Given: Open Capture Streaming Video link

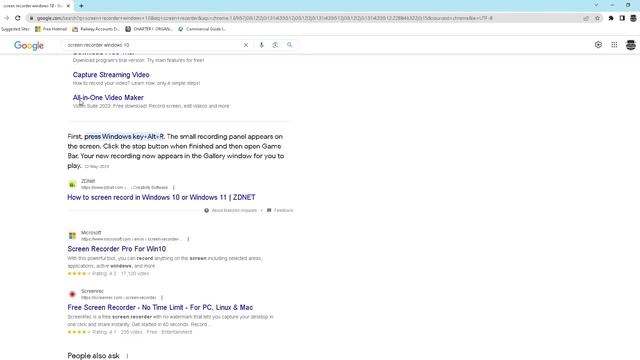Looking at the screenshot, I should click(111, 75).
